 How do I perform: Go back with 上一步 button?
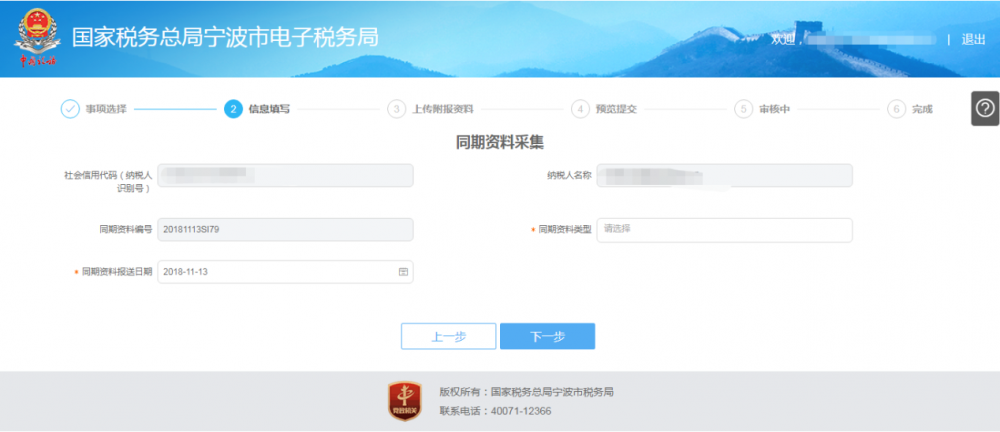(x=448, y=336)
